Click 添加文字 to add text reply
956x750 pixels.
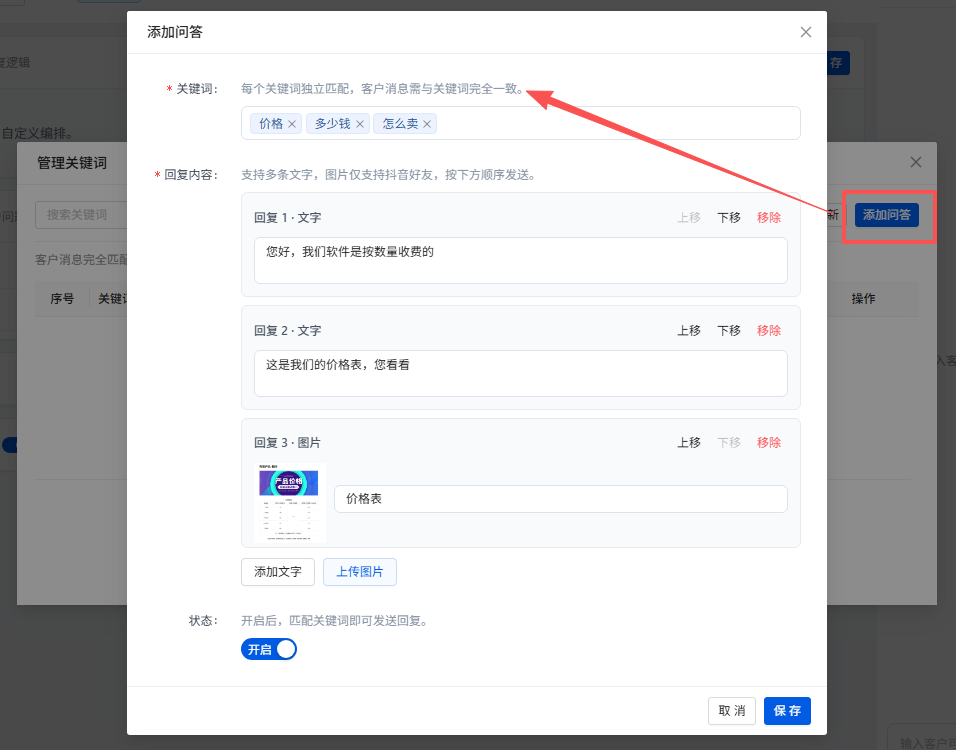[x=277, y=572]
